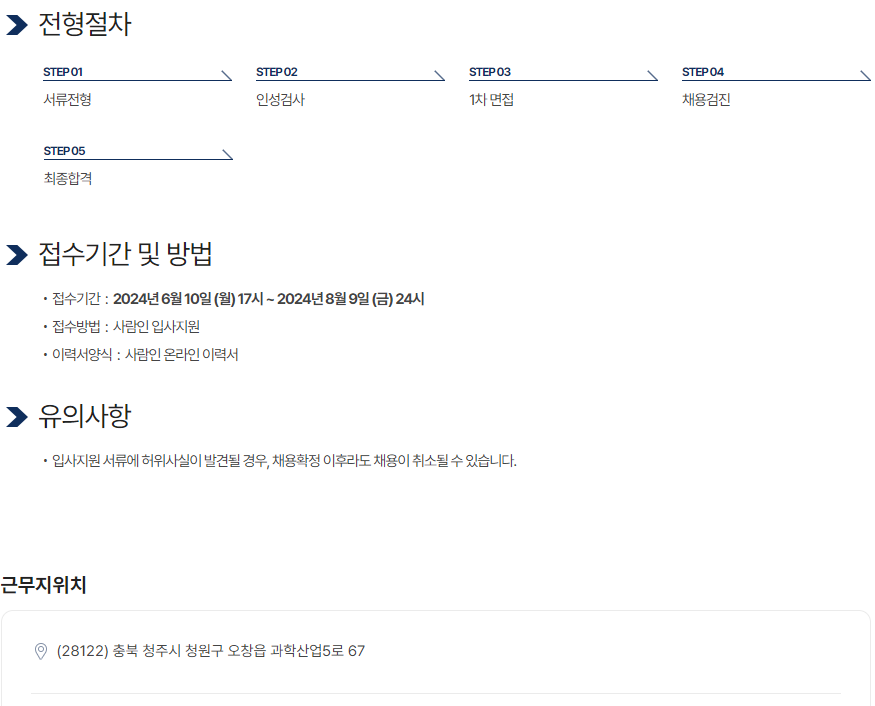Click the application period dates in bold
This screenshot has height=706, width=875.
(x=268, y=299)
